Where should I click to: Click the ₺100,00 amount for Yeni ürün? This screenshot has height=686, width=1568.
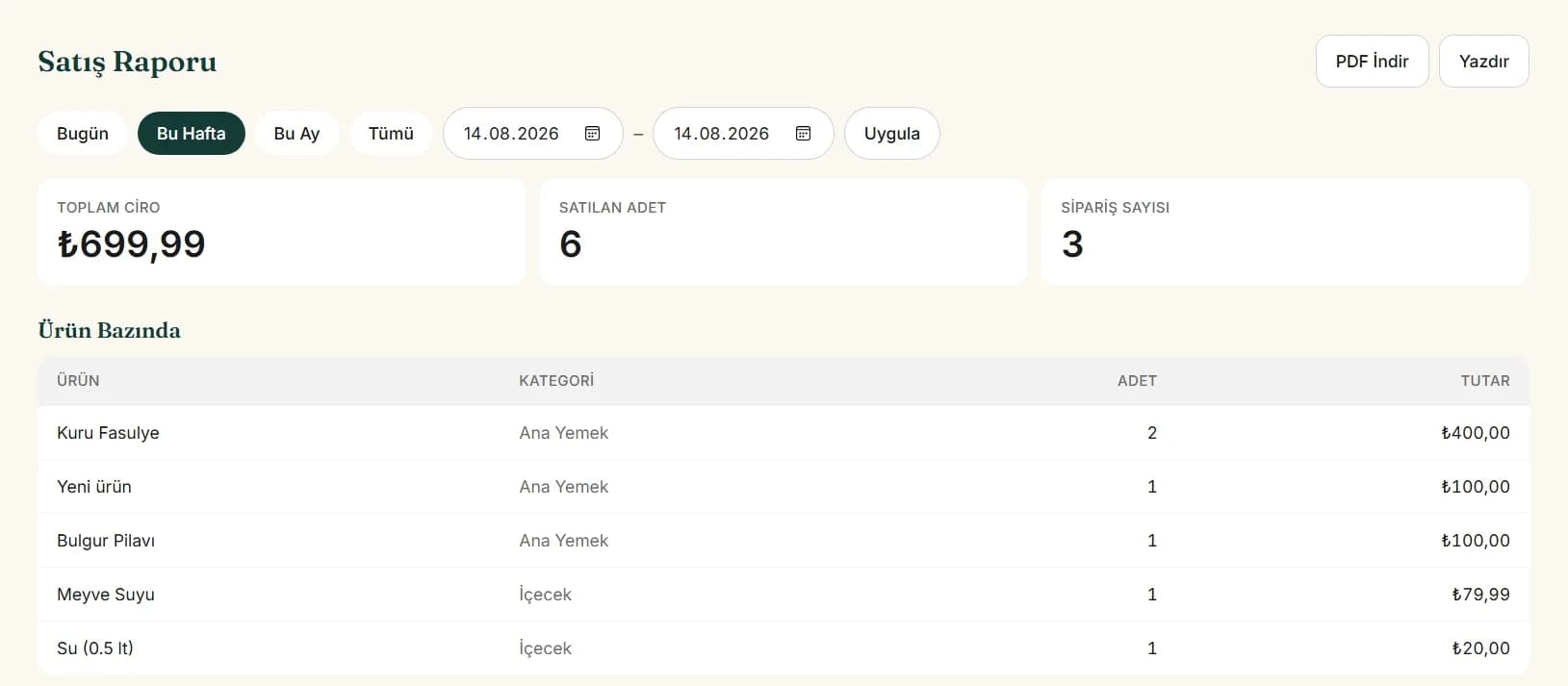point(1476,487)
